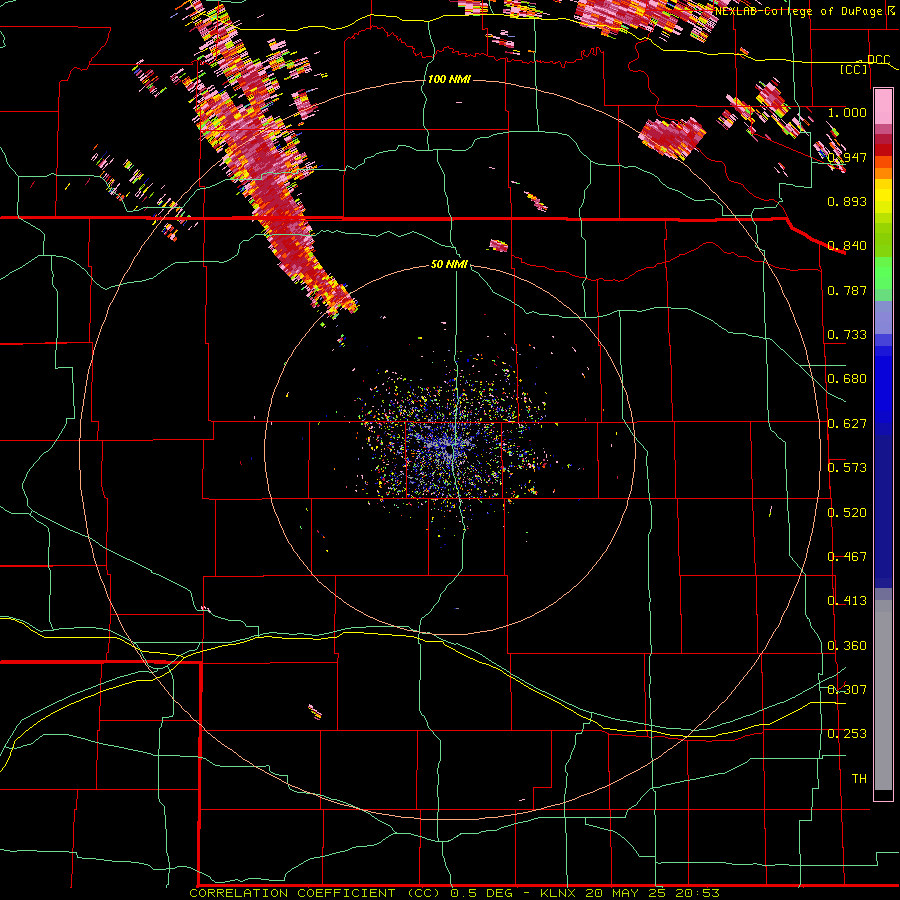Pick the yellow segment of the color bar
Viewport: 900px width, 900px height.
coord(883,196)
